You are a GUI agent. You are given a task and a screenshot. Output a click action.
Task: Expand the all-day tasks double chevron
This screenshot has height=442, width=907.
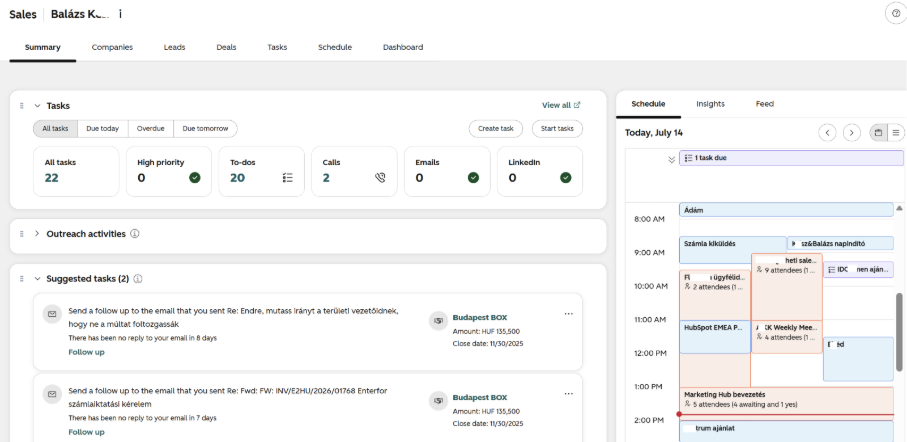pyautogui.click(x=672, y=160)
